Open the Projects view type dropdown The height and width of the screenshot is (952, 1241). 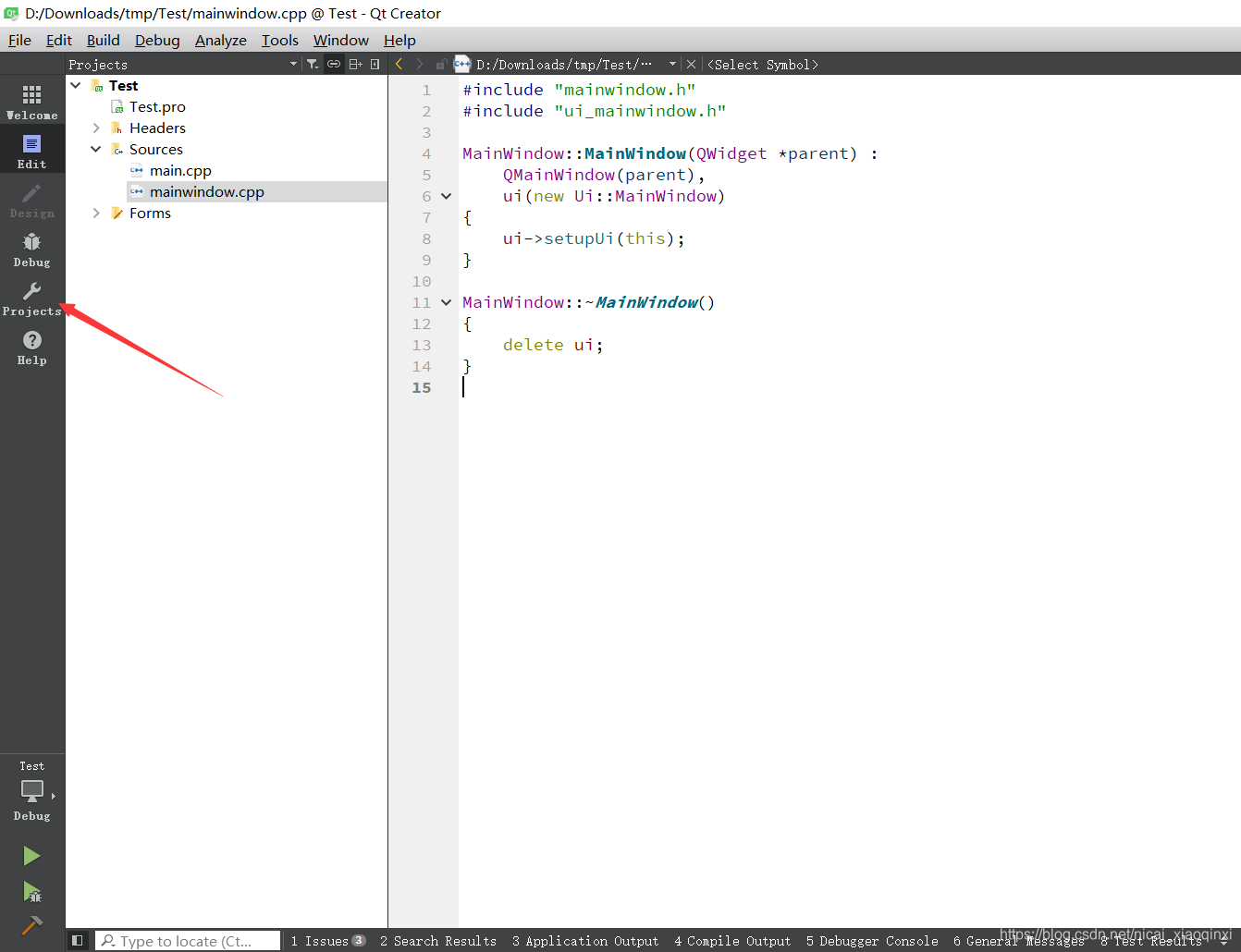coord(294,64)
